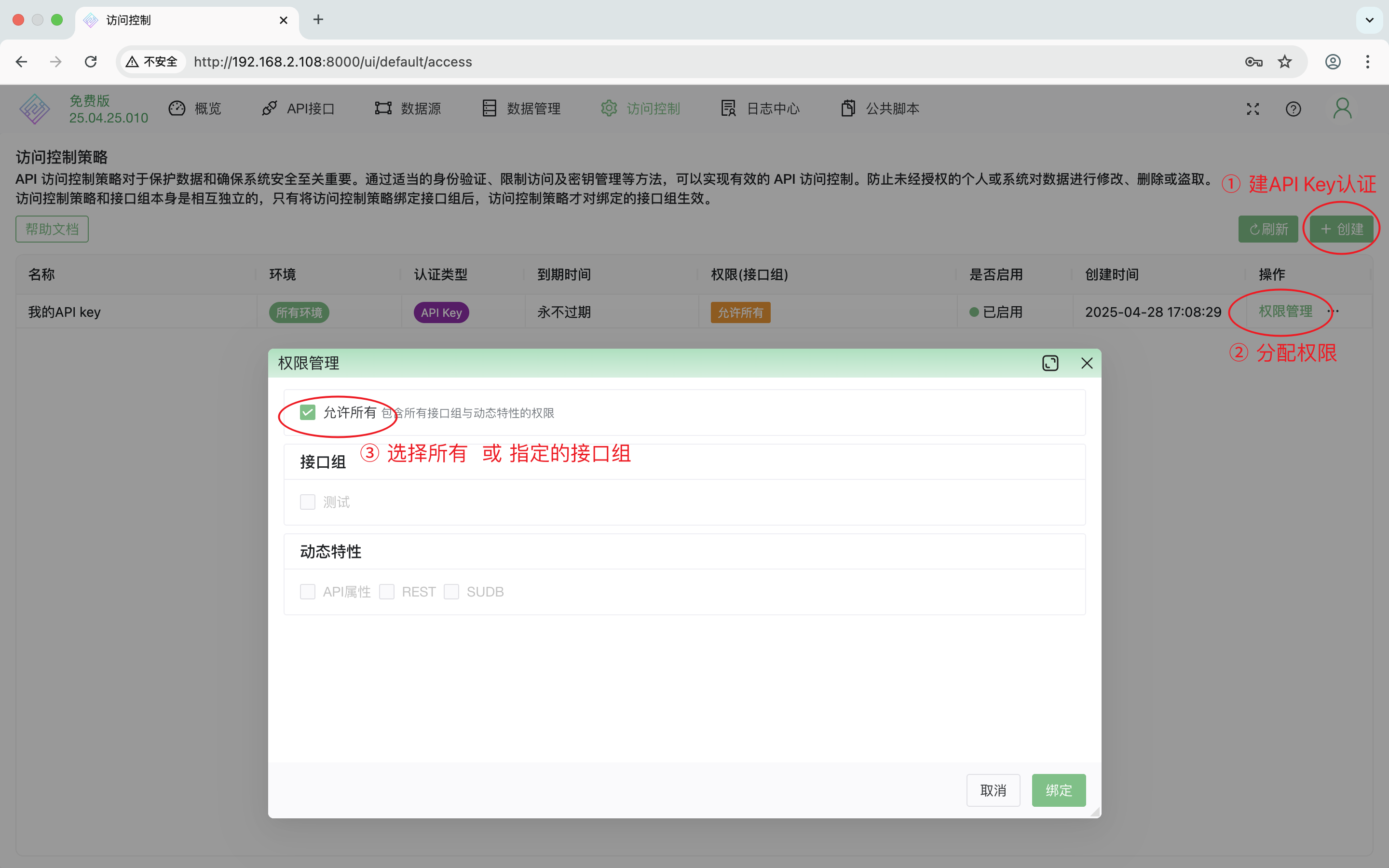Enable the REST dynamic feature checkbox

(x=386, y=591)
